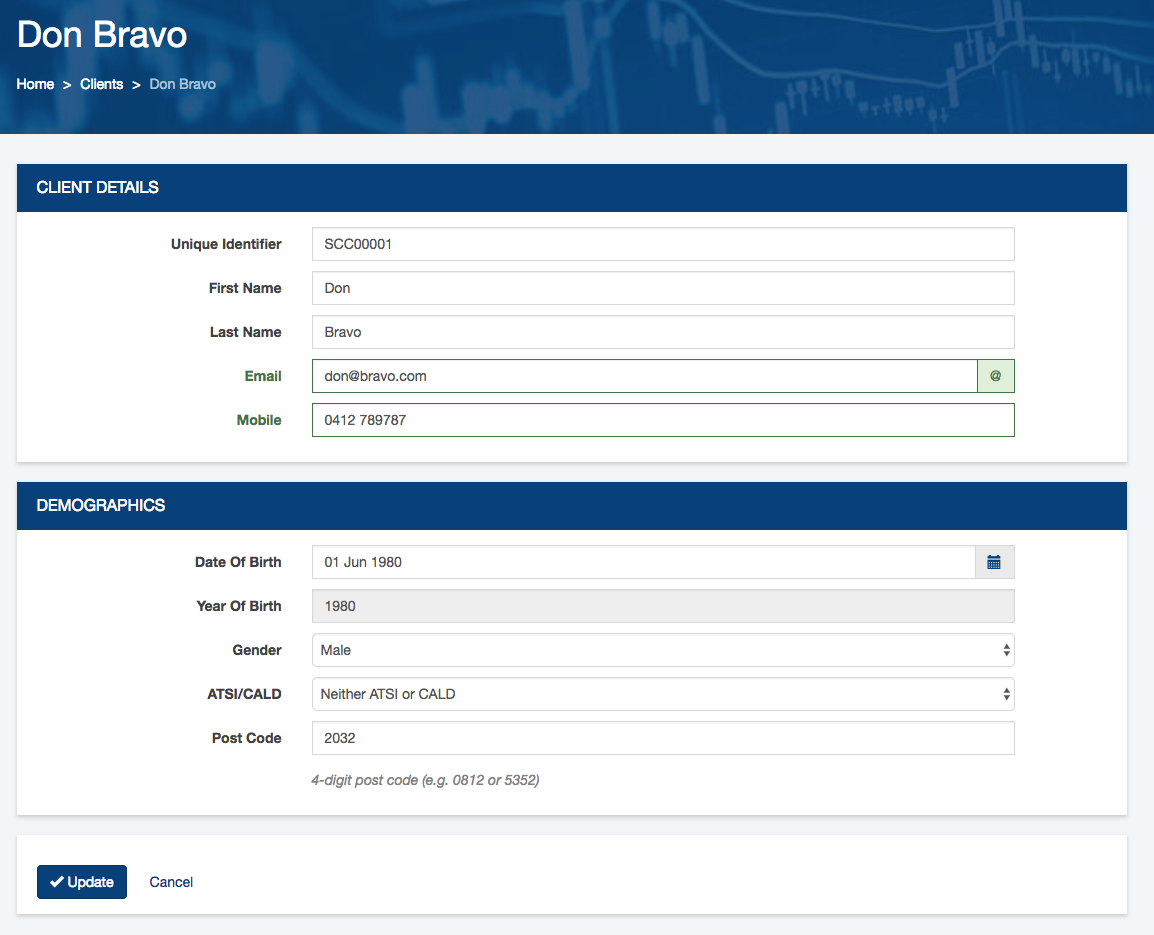Click the ATSI/CALD label

[244, 694]
